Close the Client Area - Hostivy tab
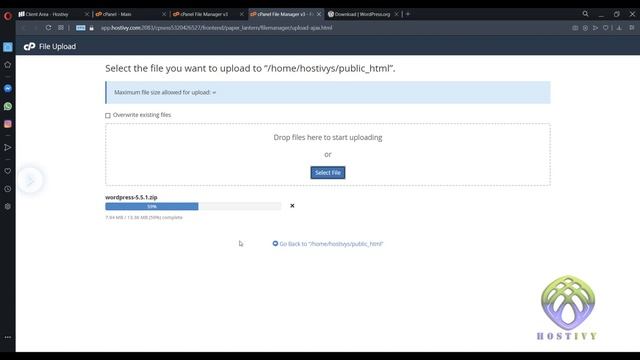The image size is (640, 360). pos(87,14)
